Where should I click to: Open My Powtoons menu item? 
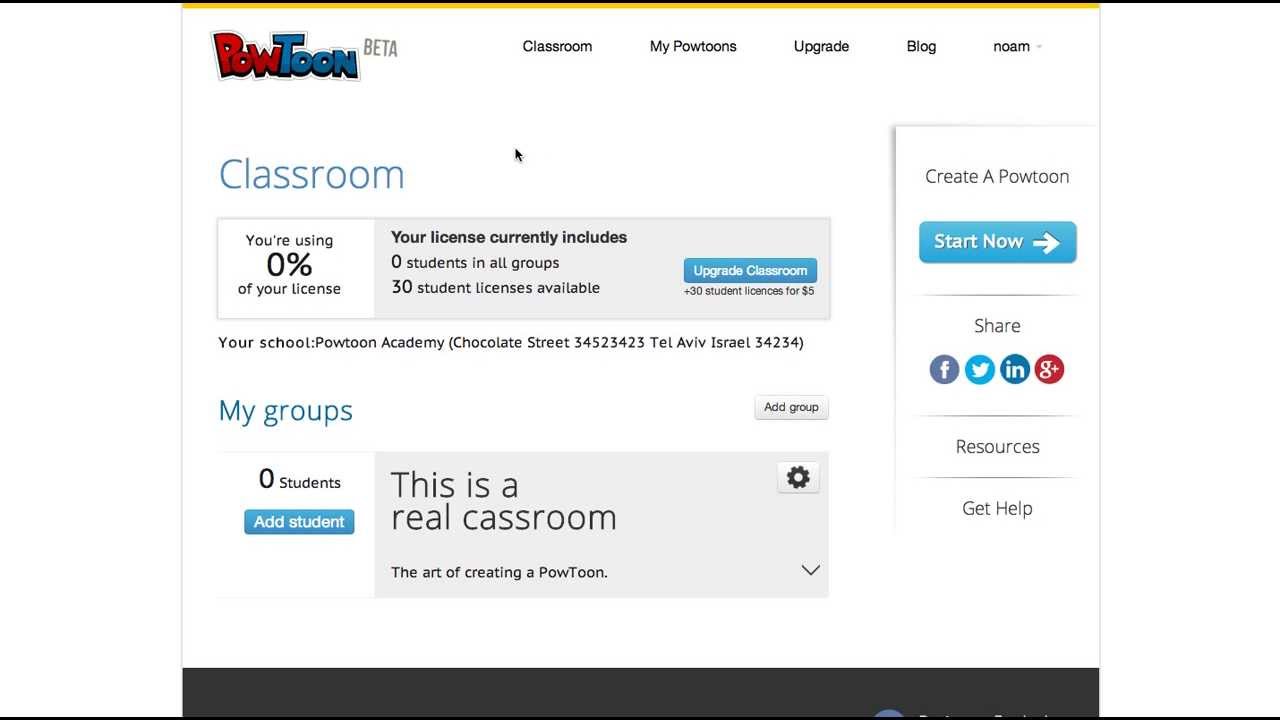[x=693, y=47]
